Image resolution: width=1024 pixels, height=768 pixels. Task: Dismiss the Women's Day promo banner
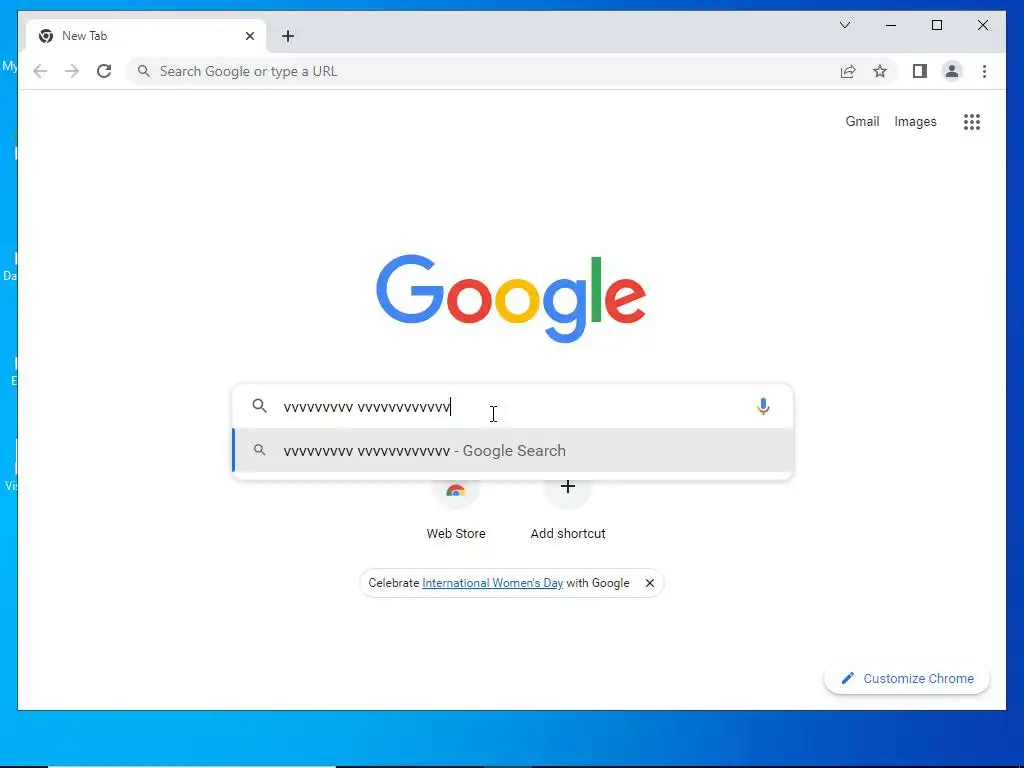[x=650, y=583]
